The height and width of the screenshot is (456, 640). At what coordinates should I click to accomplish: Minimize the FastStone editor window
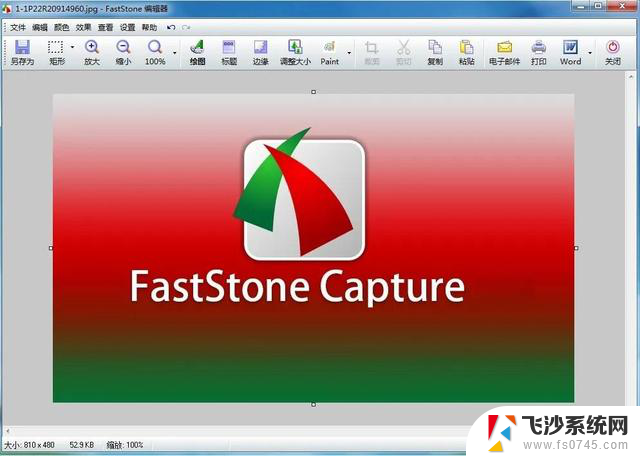(x=581, y=6)
